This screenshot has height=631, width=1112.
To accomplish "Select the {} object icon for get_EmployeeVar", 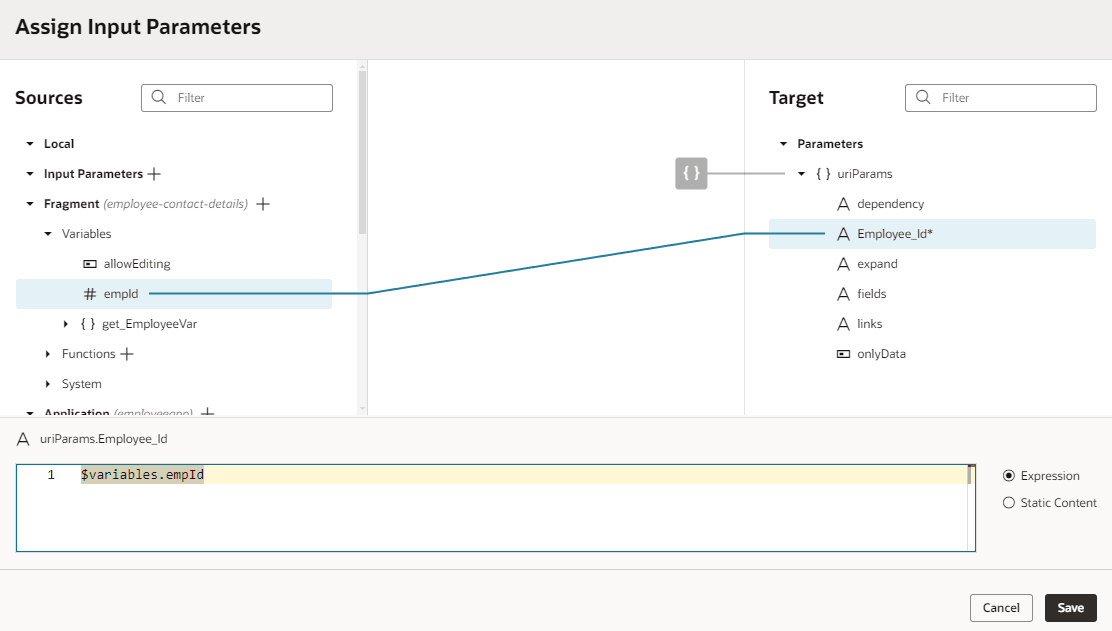I will point(87,323).
